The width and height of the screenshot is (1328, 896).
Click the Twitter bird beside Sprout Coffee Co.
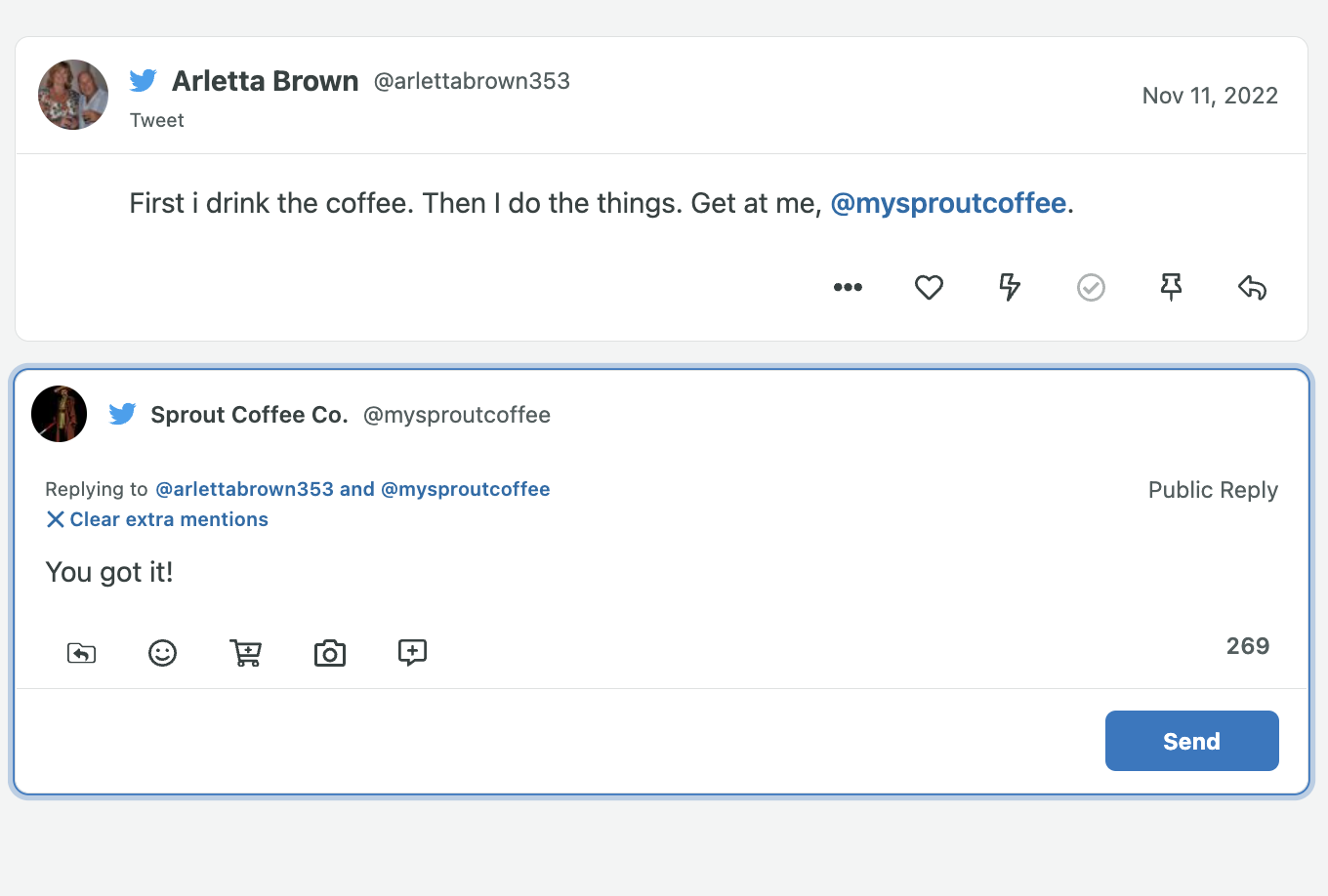tap(122, 414)
